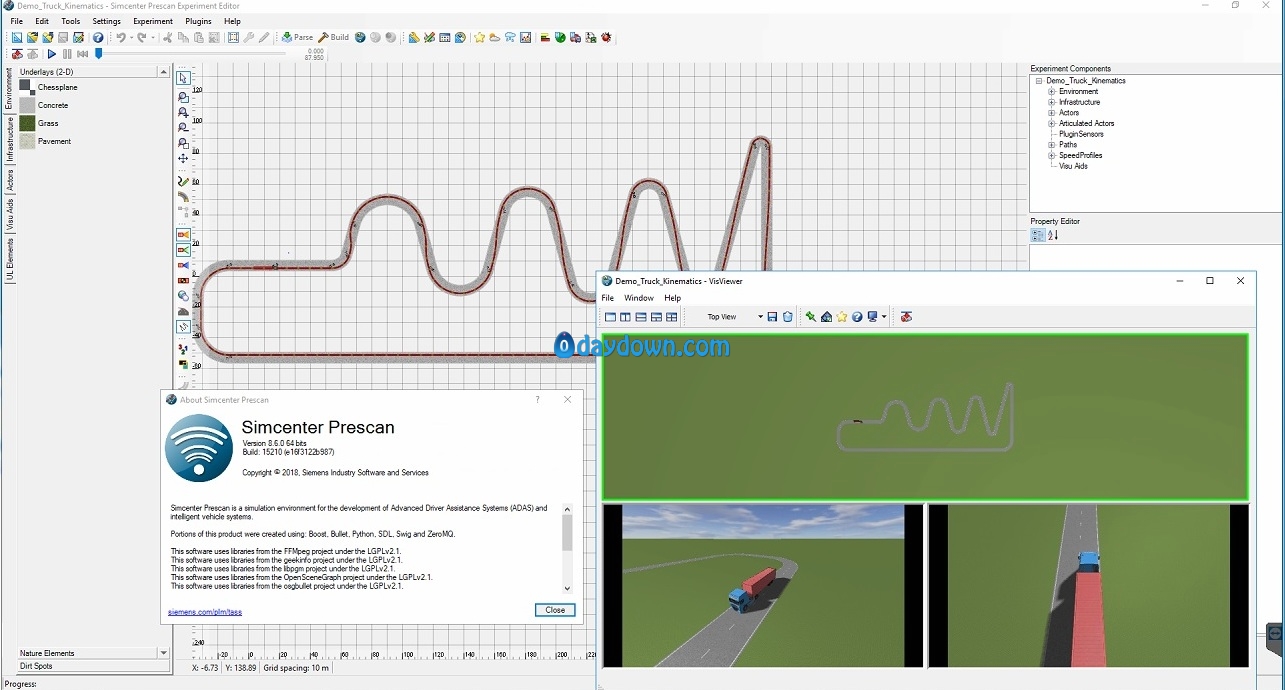This screenshot has width=1285, height=690.
Task: Click the Property Editor categorized view icon
Action: point(1038,235)
